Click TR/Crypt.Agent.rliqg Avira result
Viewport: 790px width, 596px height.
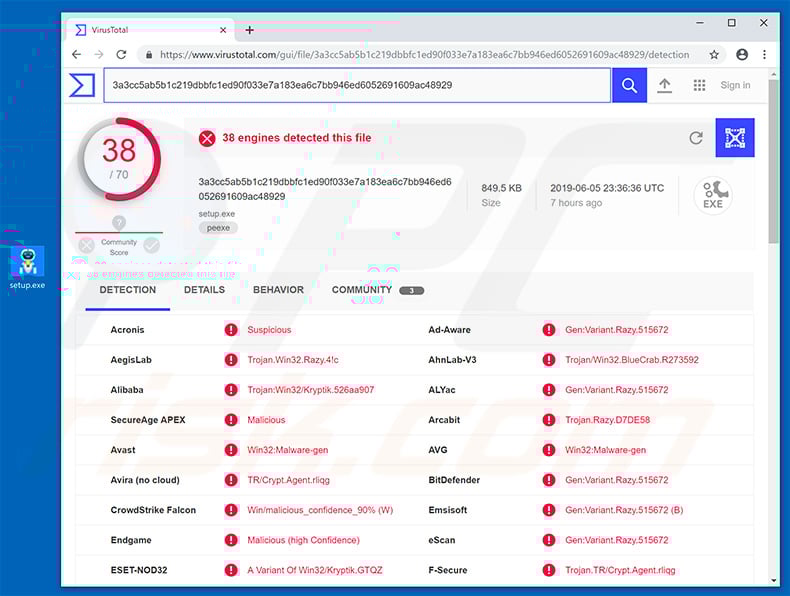point(288,480)
